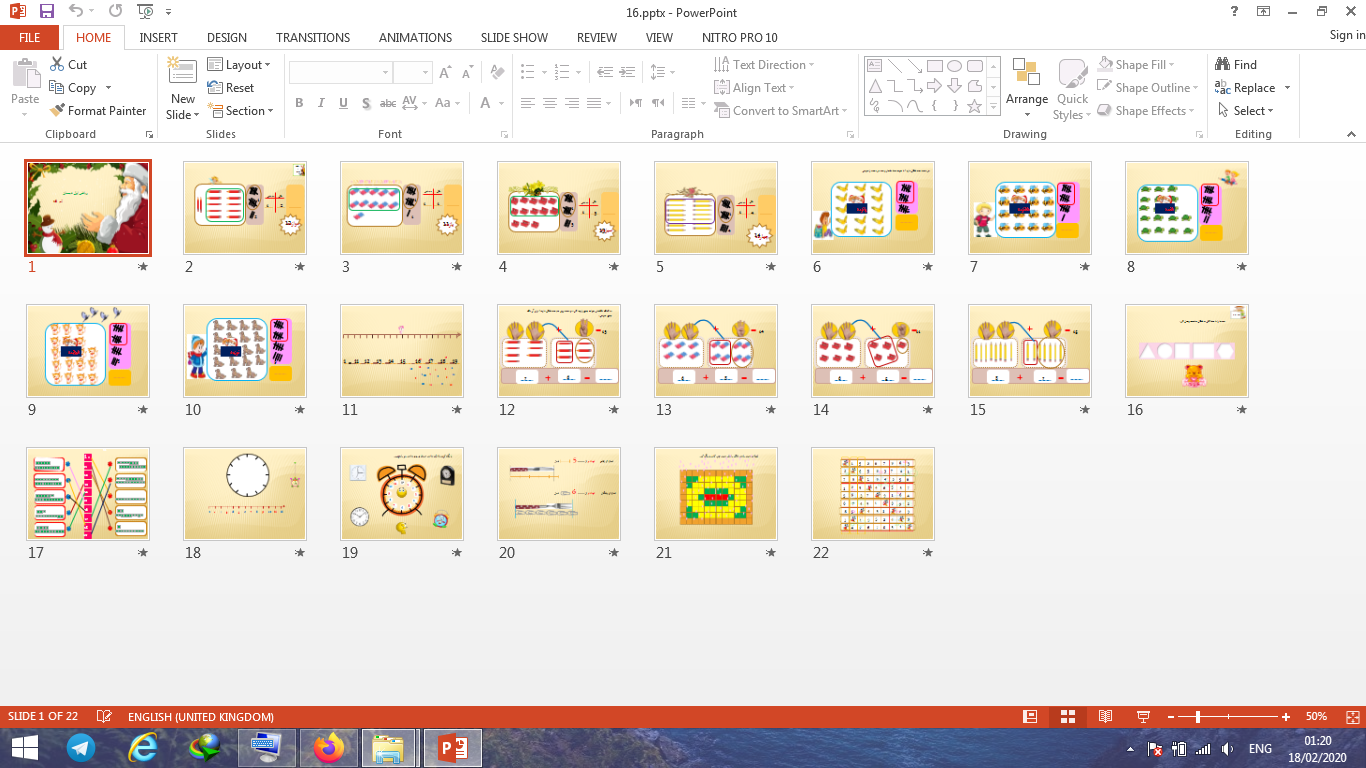Click the Save icon in quick access toolbar
1366x768 pixels.
click(x=47, y=11)
